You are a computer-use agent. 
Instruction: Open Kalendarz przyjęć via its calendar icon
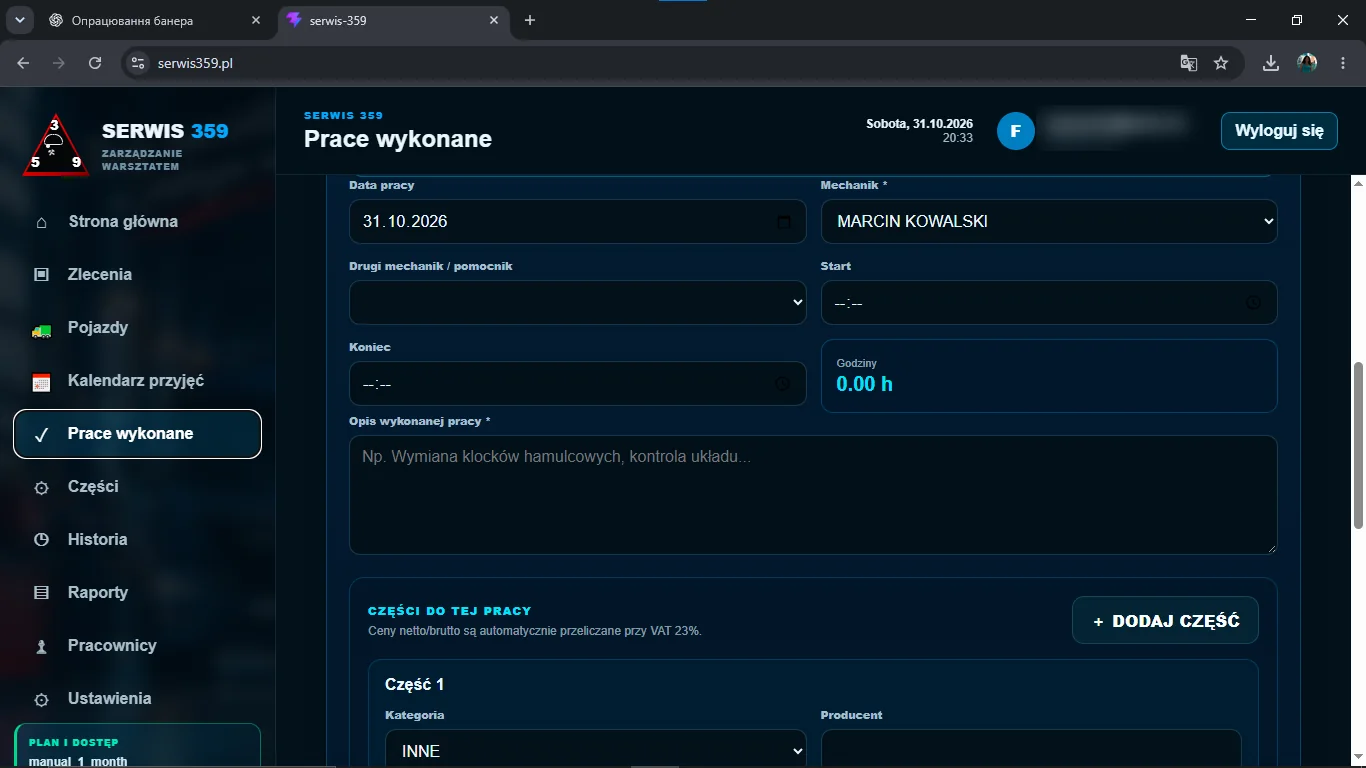click(41, 381)
